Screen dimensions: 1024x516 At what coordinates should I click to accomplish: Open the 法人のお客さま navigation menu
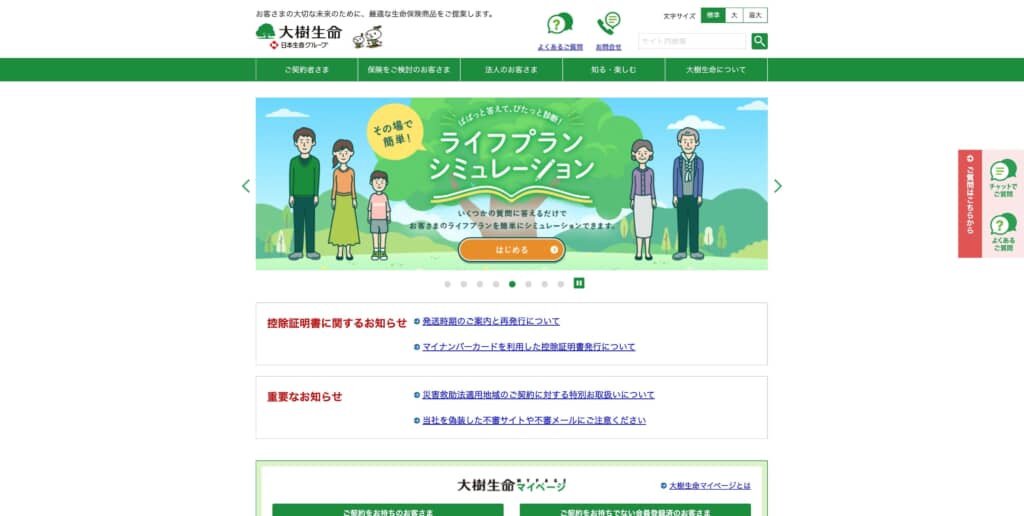511,69
